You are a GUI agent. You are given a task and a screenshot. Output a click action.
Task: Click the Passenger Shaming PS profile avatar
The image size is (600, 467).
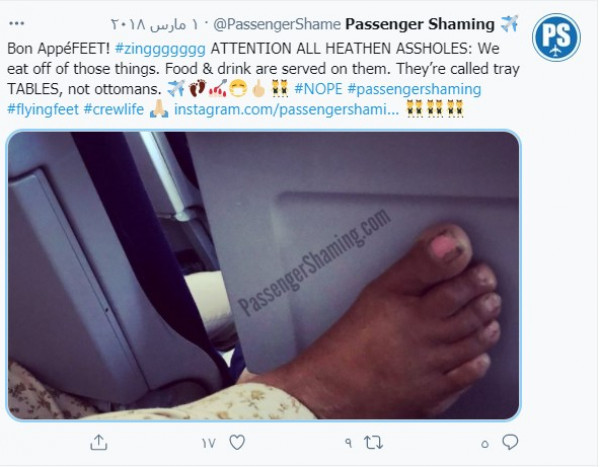pos(556,37)
